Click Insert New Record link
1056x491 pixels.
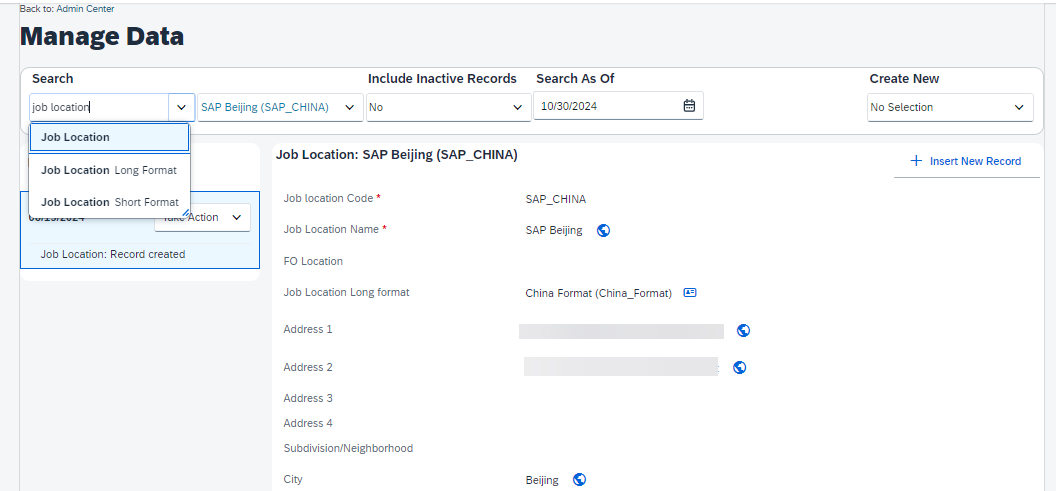(975, 161)
